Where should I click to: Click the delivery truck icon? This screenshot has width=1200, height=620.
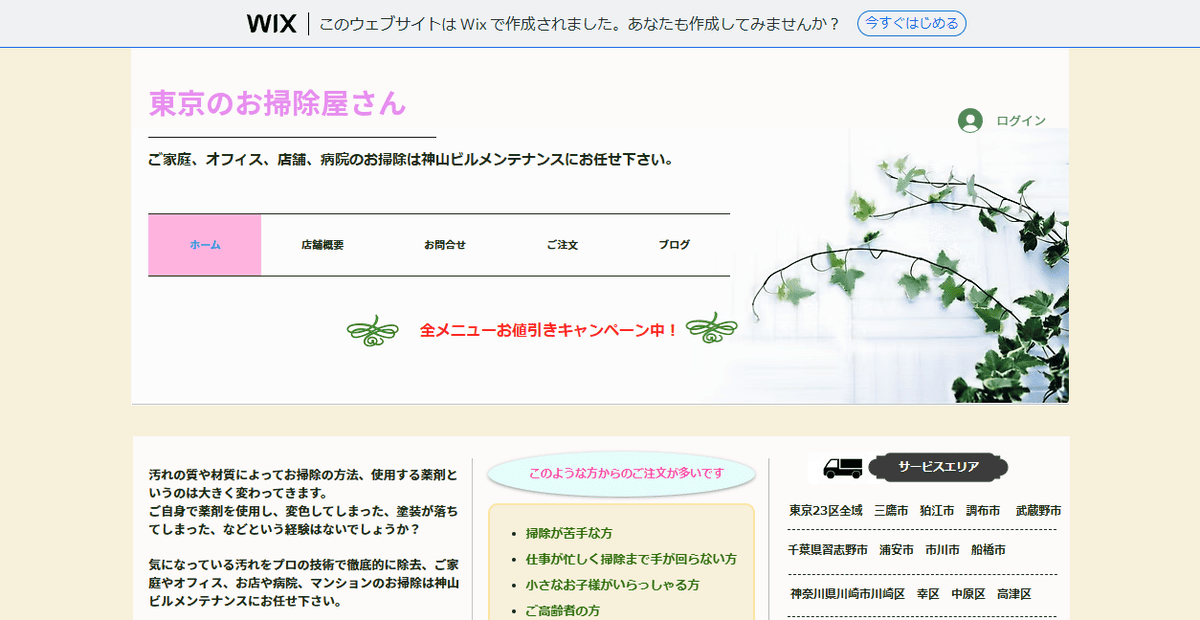pyautogui.click(x=842, y=468)
